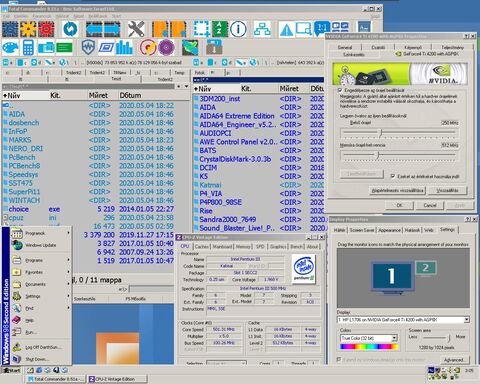Click the green card toolbar icon
This screenshot has height=384, width=480.
(x=64, y=48)
